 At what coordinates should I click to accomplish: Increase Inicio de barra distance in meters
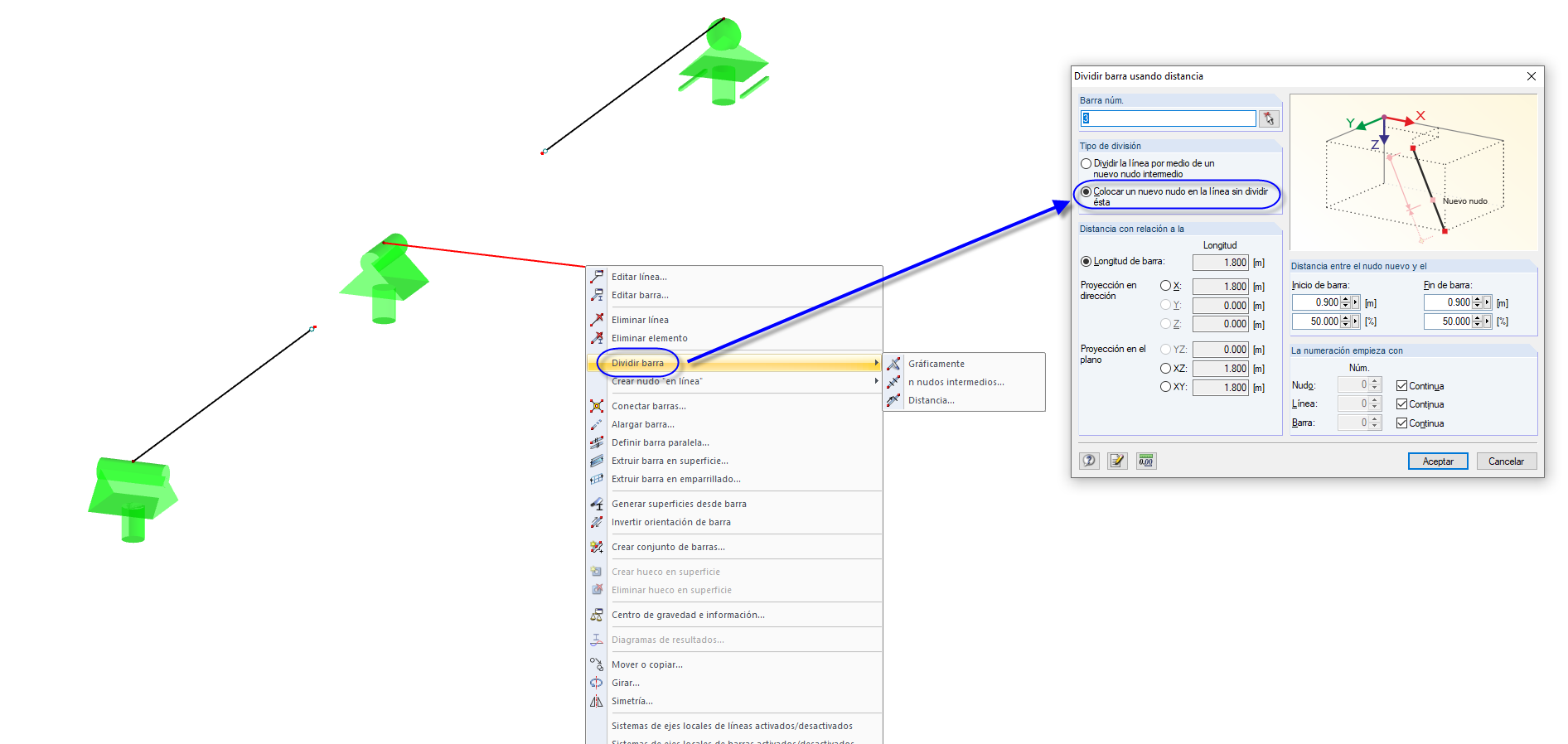coord(1345,300)
